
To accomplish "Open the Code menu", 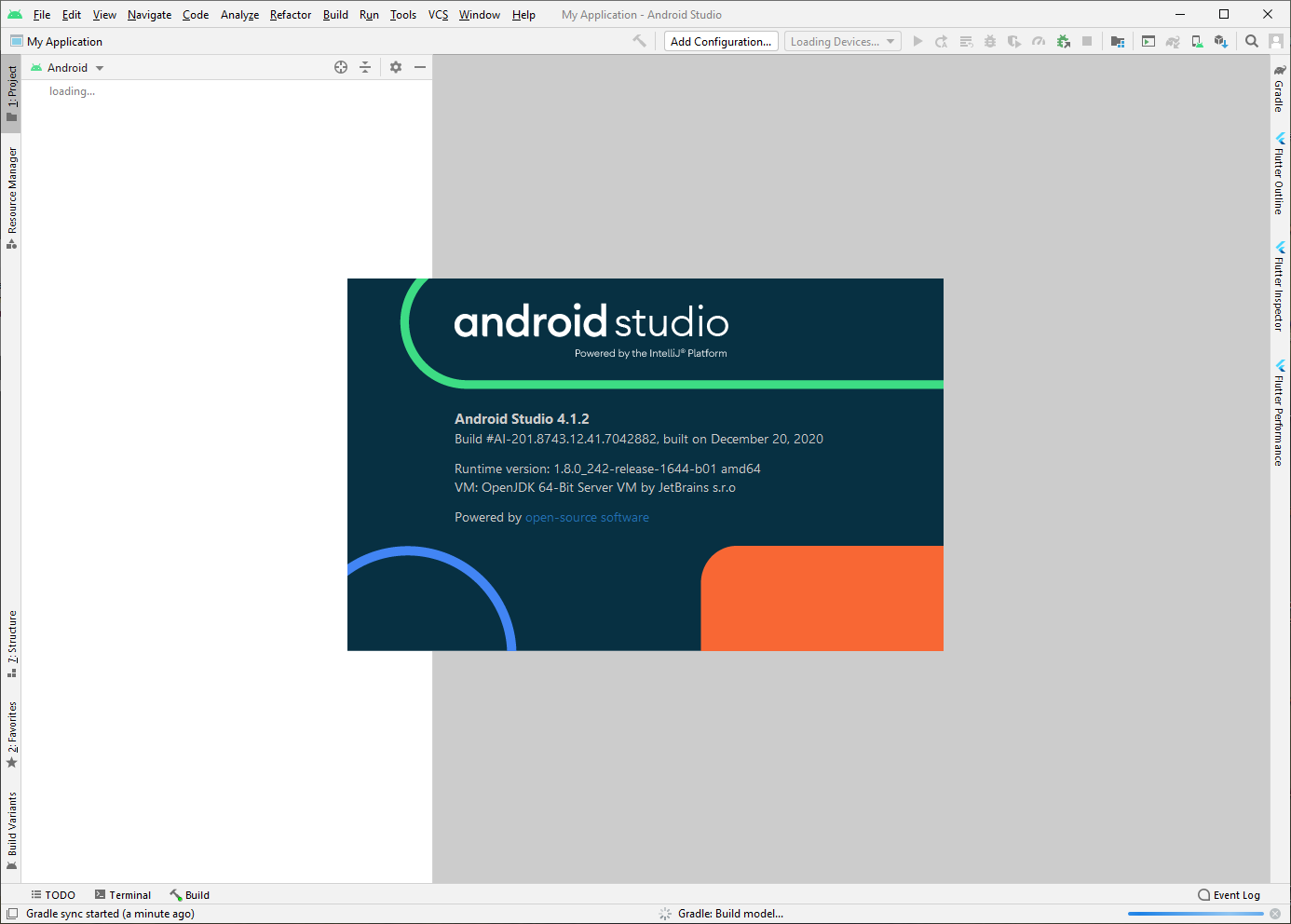I will [196, 14].
